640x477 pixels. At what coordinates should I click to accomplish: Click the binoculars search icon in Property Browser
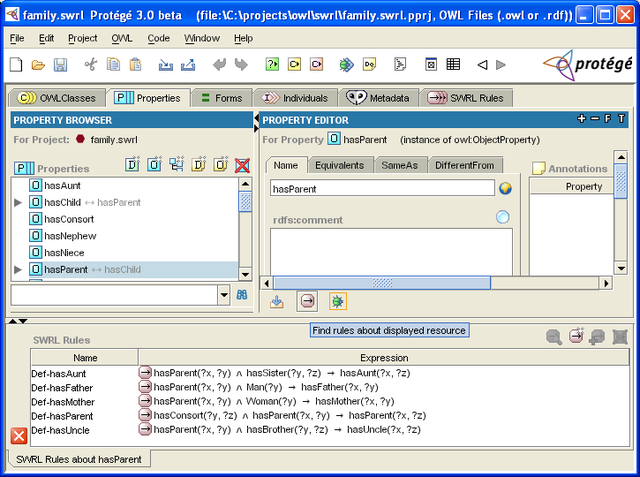coord(242,295)
